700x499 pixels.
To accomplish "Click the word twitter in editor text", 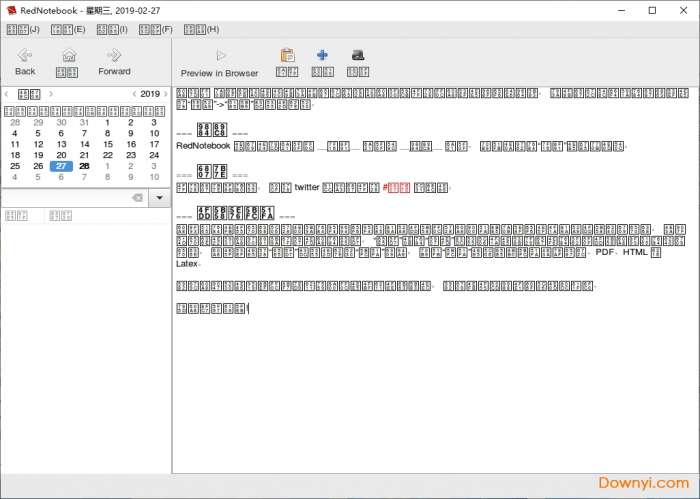I will (x=307, y=187).
